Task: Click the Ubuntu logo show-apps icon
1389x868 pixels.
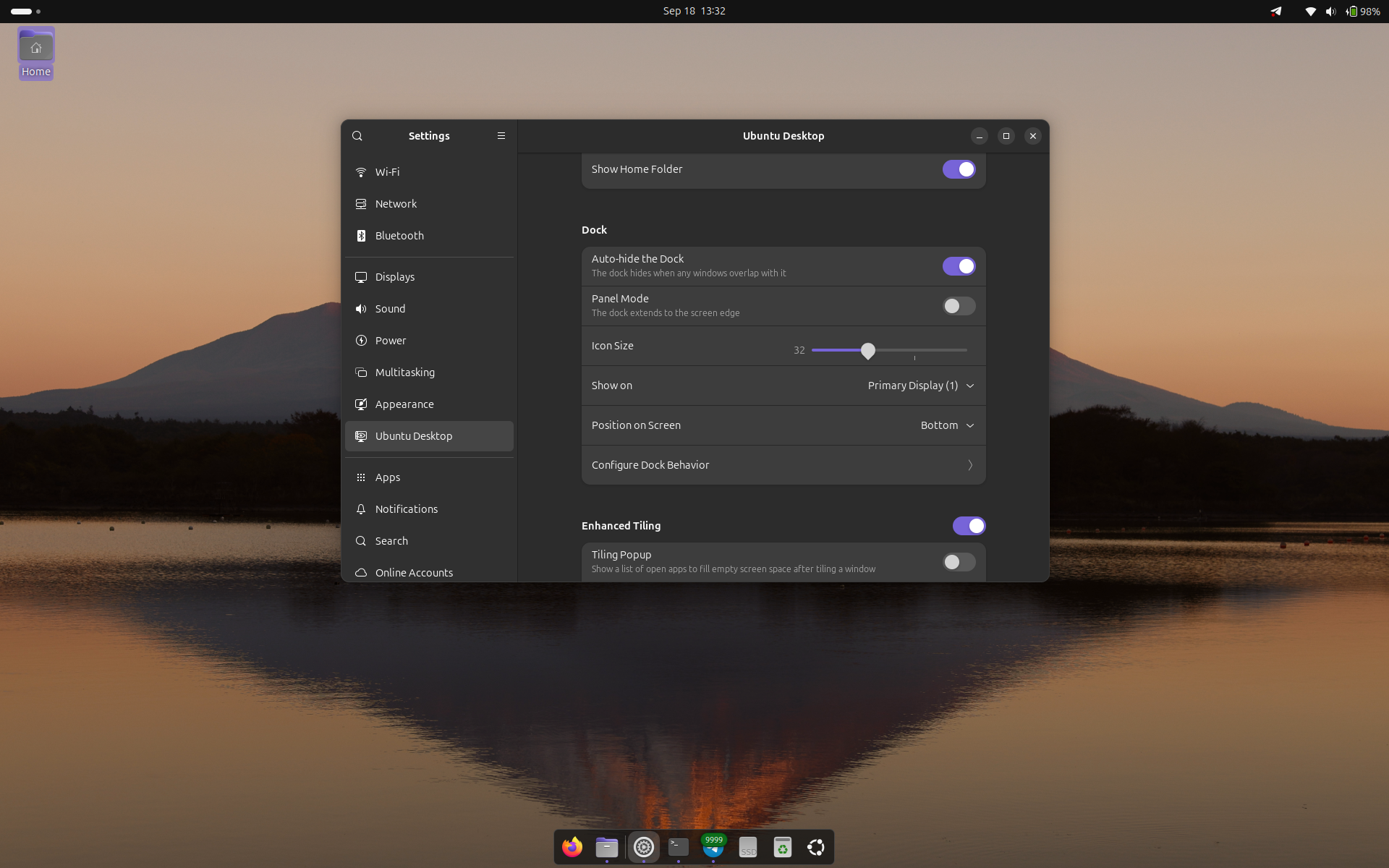Action: (816, 847)
